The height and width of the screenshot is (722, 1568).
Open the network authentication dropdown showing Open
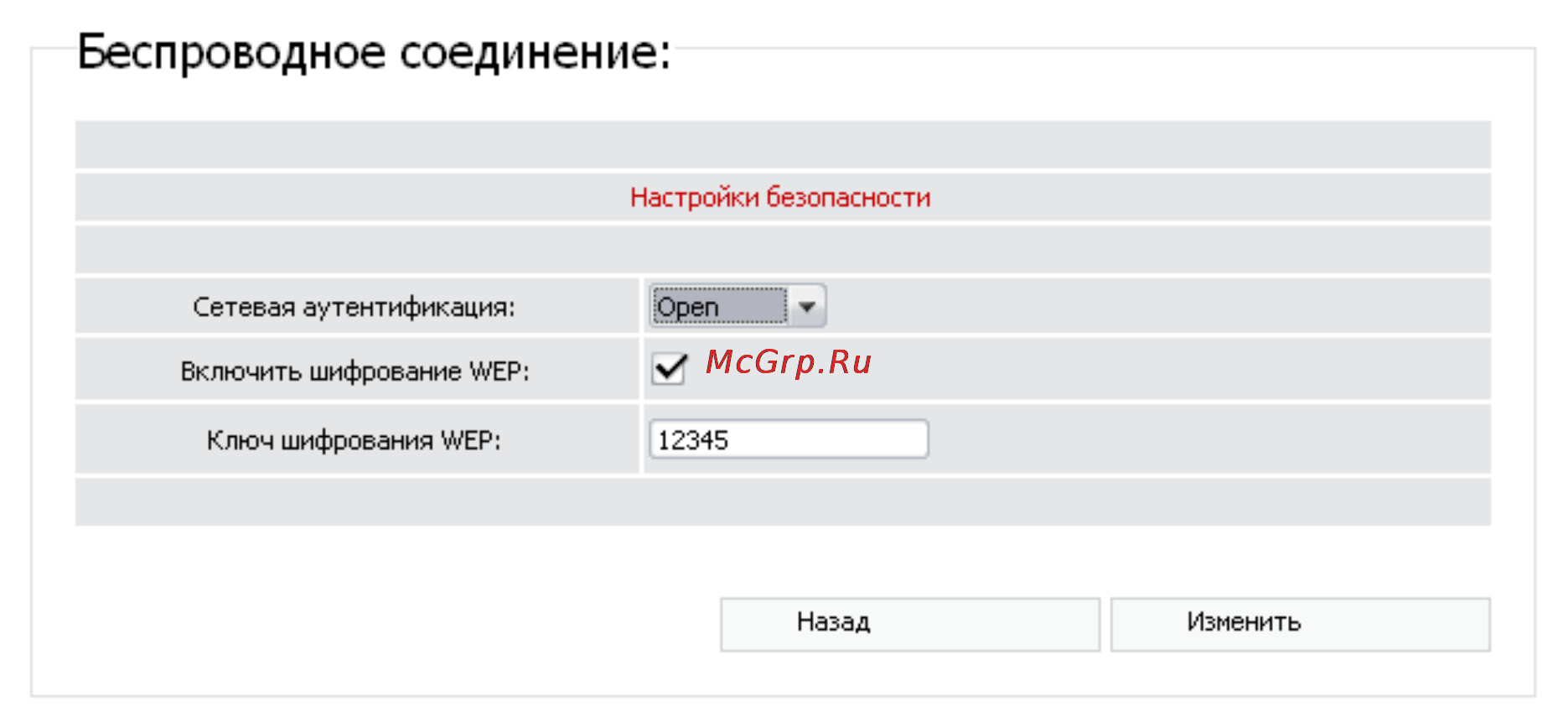tap(737, 306)
